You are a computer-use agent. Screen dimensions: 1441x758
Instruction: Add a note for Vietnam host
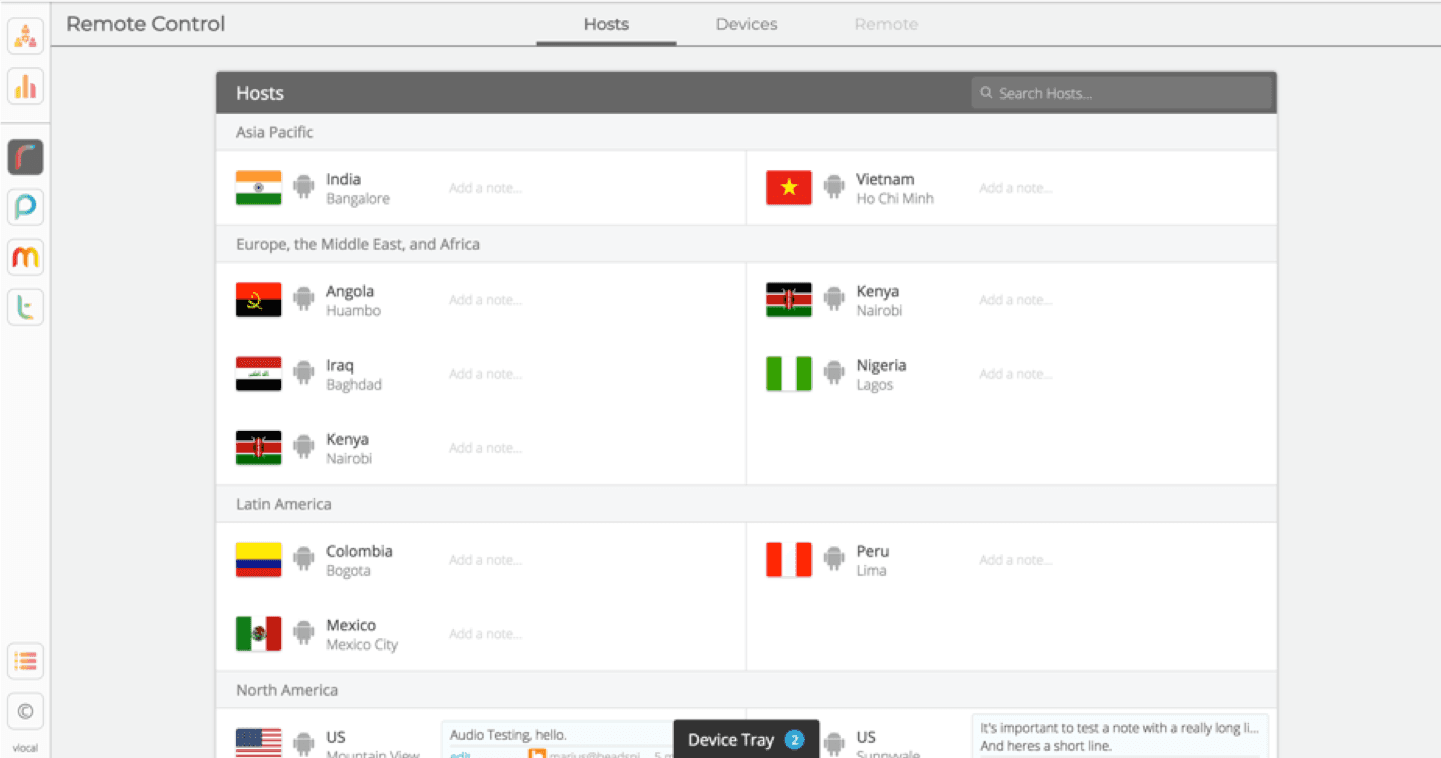(x=1015, y=188)
